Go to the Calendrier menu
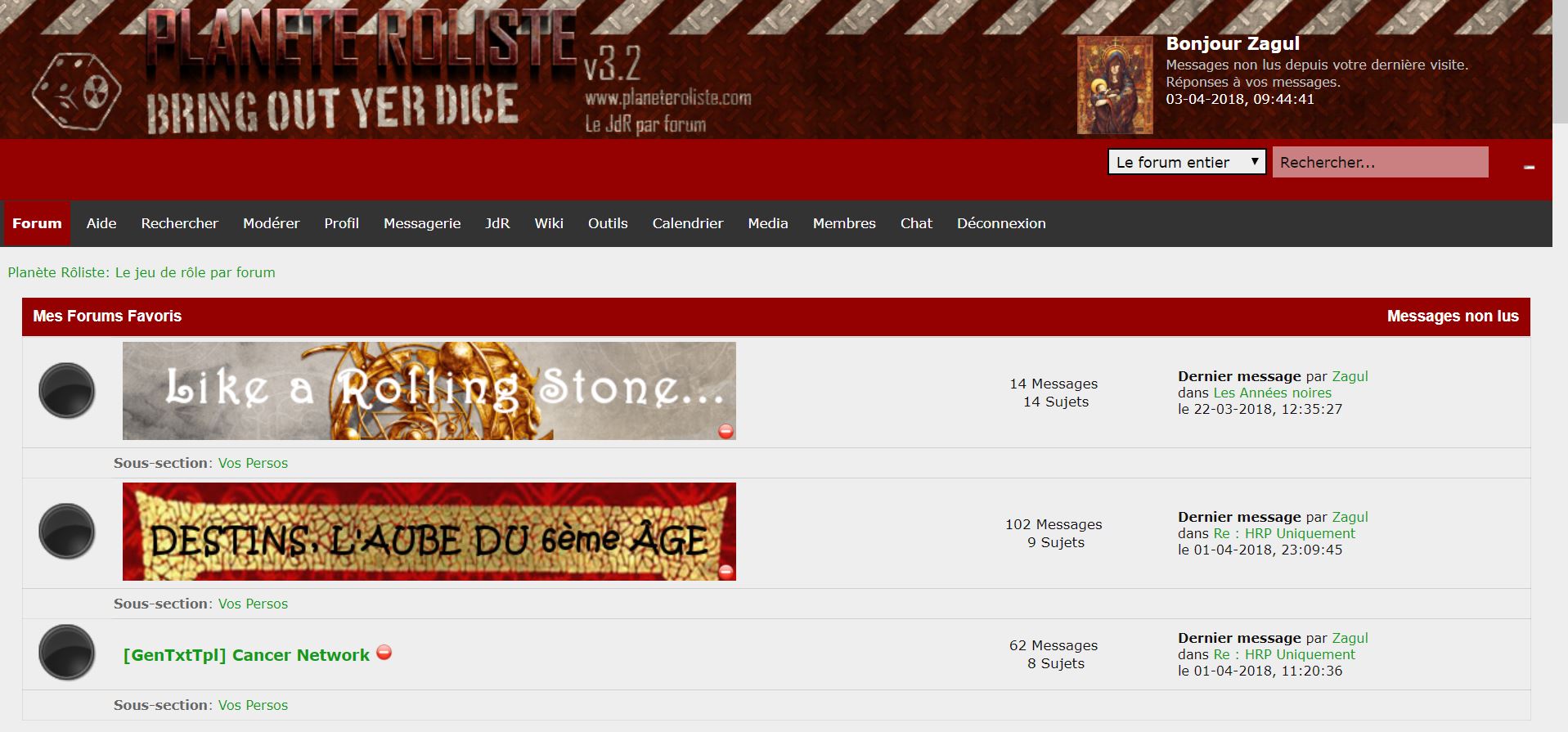Screen dimensions: 1568x732 (x=687, y=223)
